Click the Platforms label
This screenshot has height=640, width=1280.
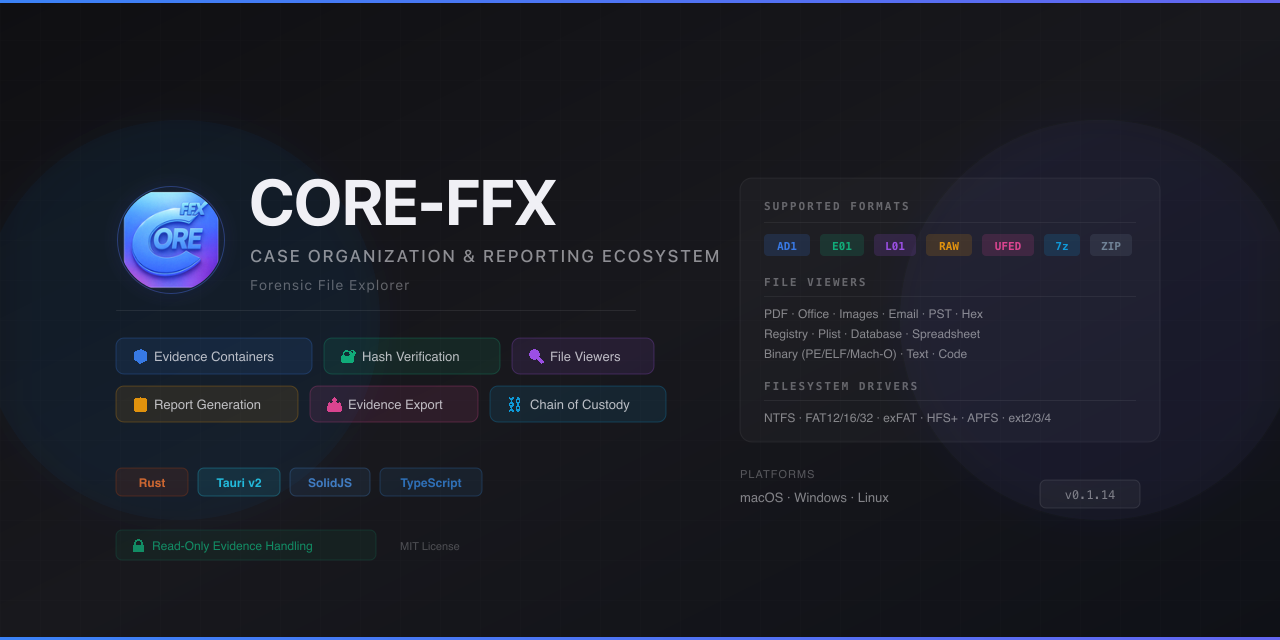(777, 474)
